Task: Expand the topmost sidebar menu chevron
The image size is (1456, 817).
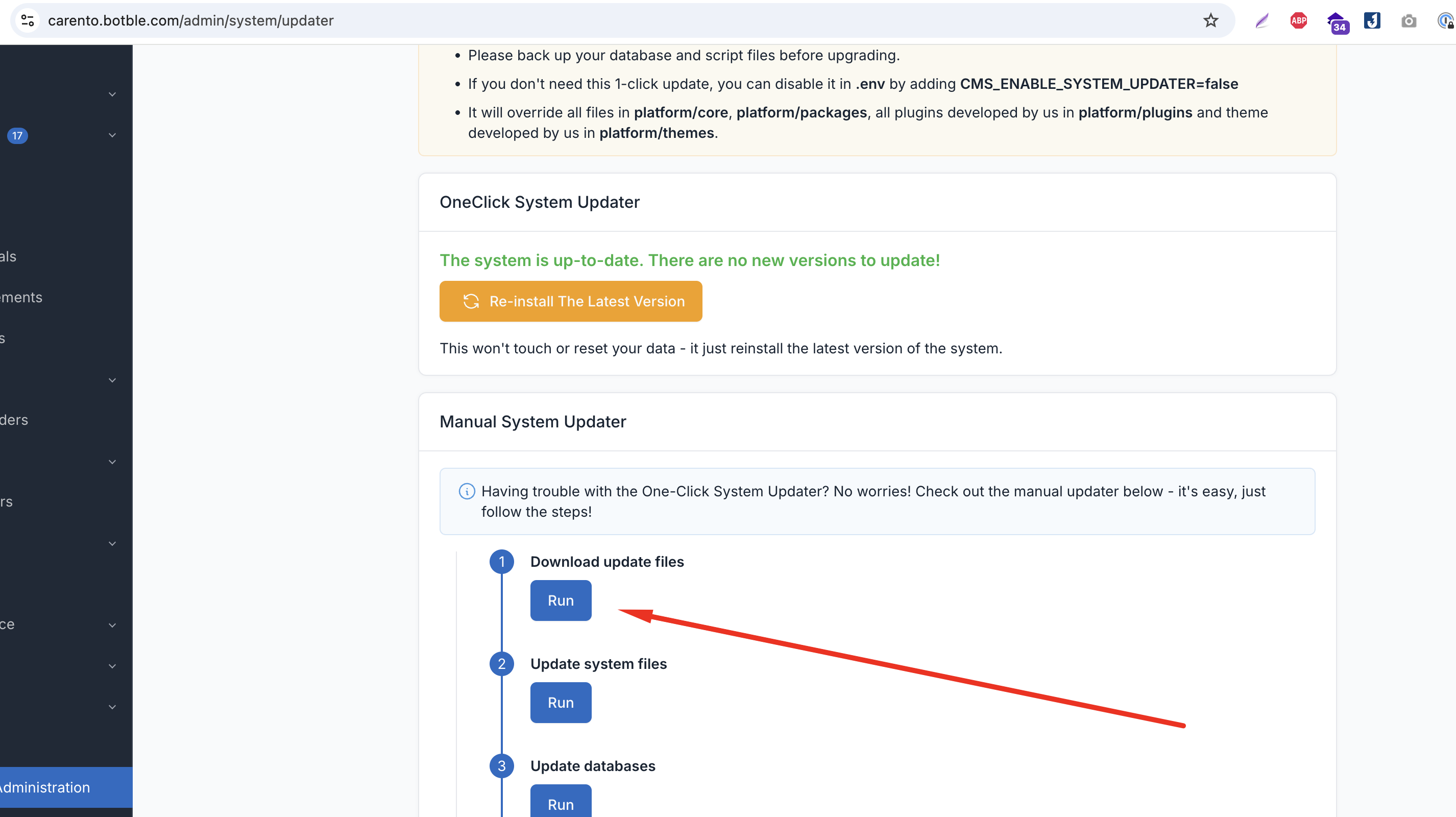Action: [x=112, y=94]
